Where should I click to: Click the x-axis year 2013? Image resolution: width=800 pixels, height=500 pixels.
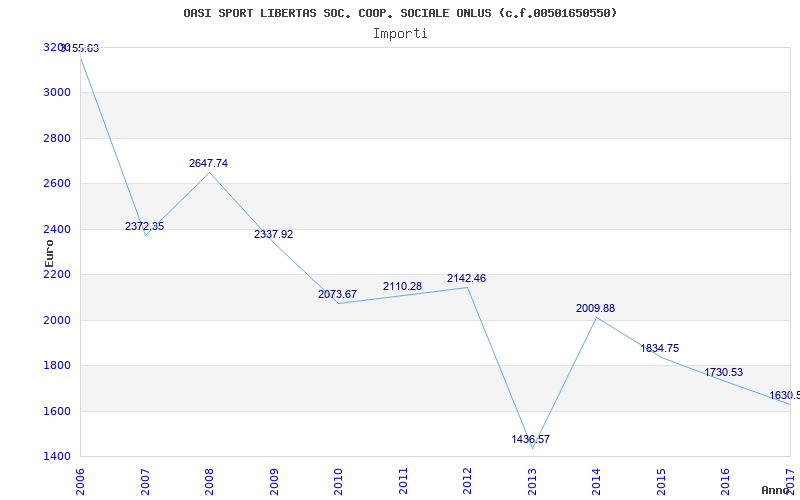[532, 482]
